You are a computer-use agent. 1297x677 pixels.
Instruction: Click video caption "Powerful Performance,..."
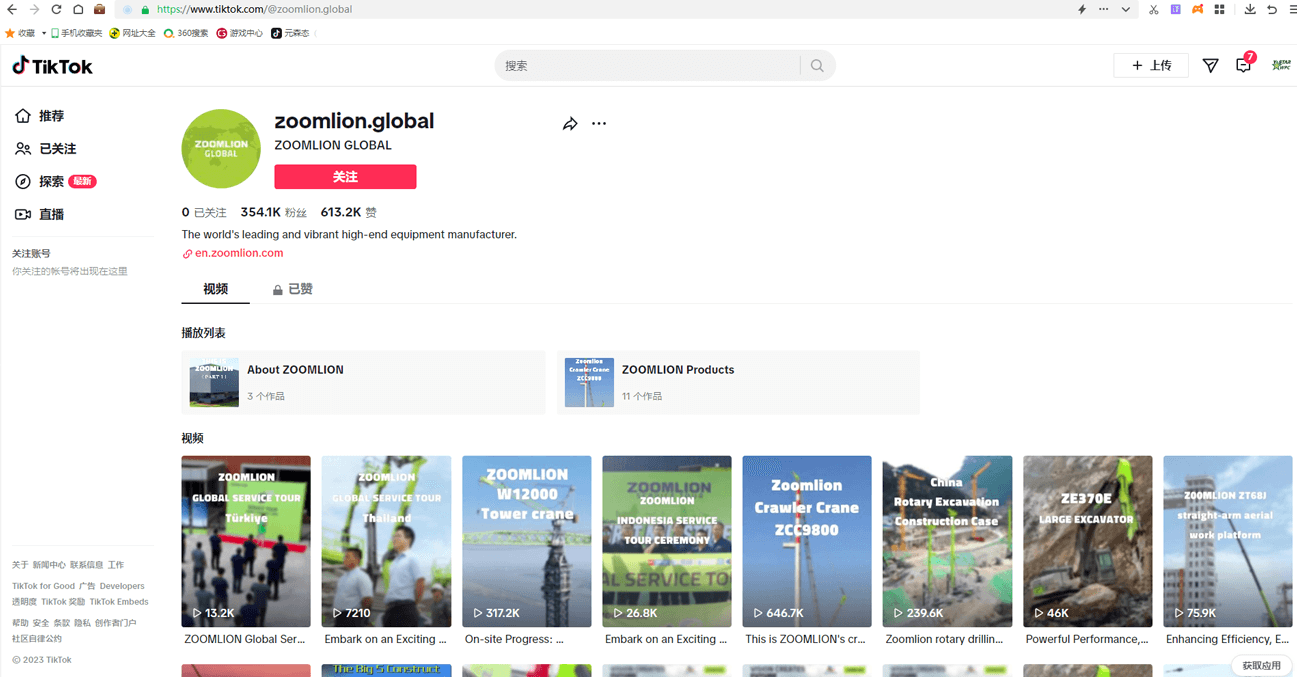[1087, 639]
